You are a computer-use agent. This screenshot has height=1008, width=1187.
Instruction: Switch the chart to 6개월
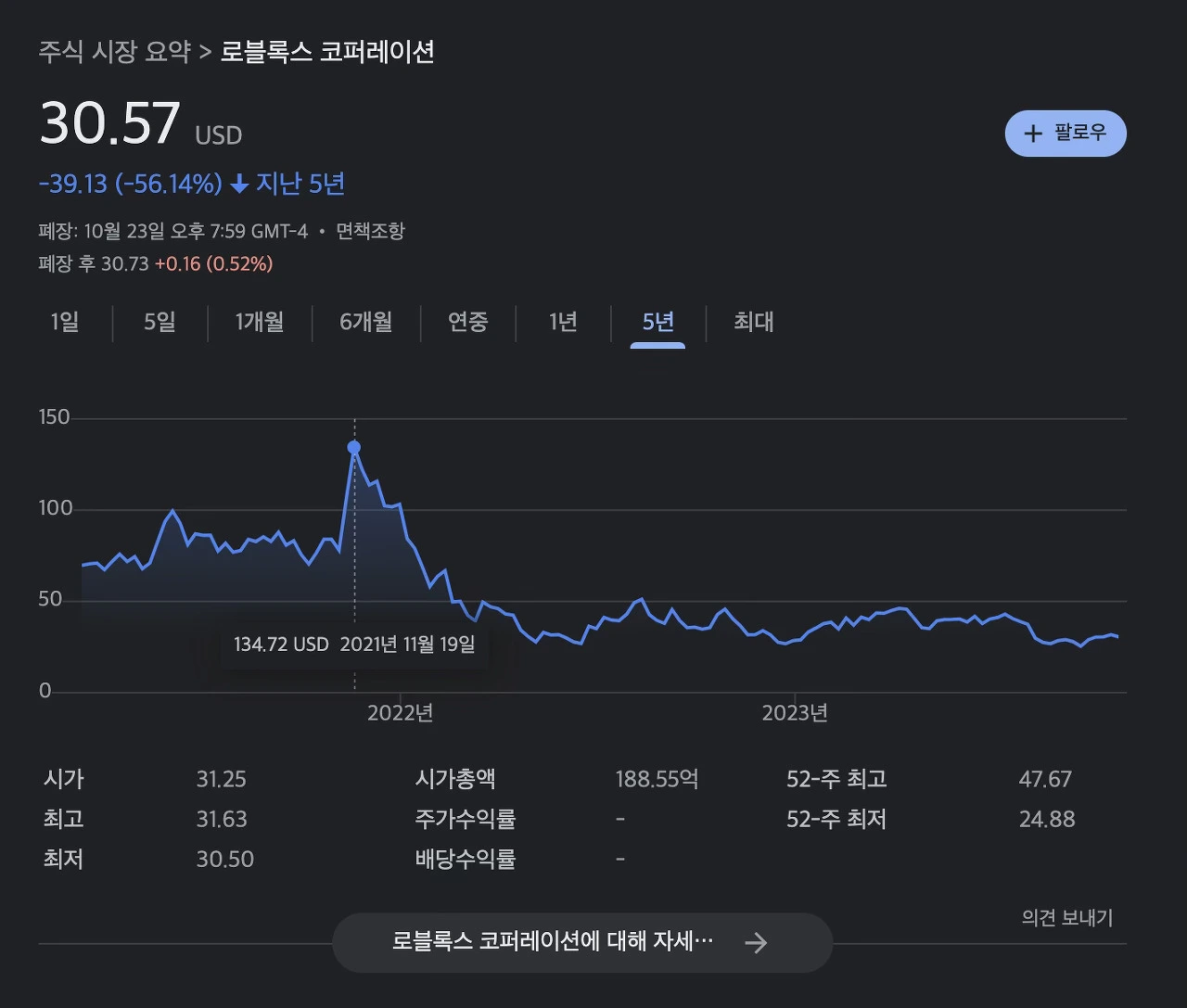point(366,322)
